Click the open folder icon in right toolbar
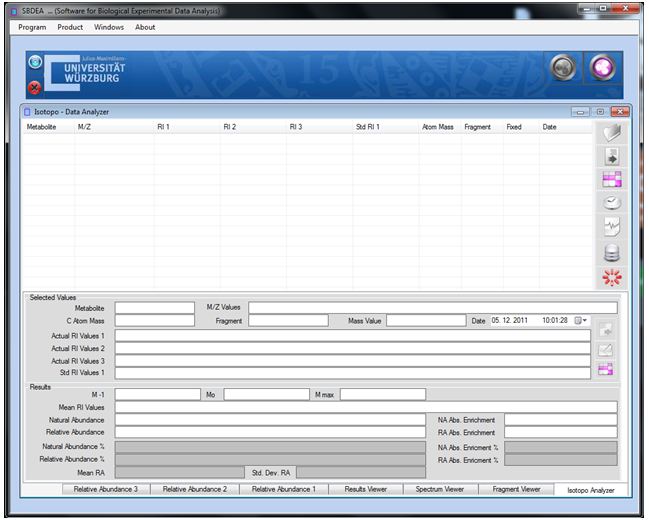This screenshot has height=520, width=649. [x=611, y=133]
